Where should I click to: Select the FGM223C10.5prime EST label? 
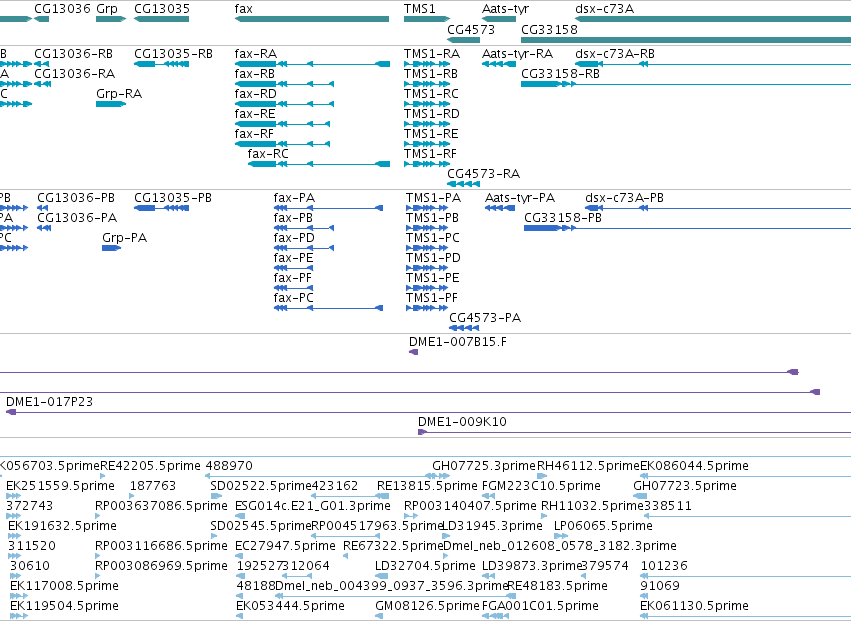tap(541, 485)
